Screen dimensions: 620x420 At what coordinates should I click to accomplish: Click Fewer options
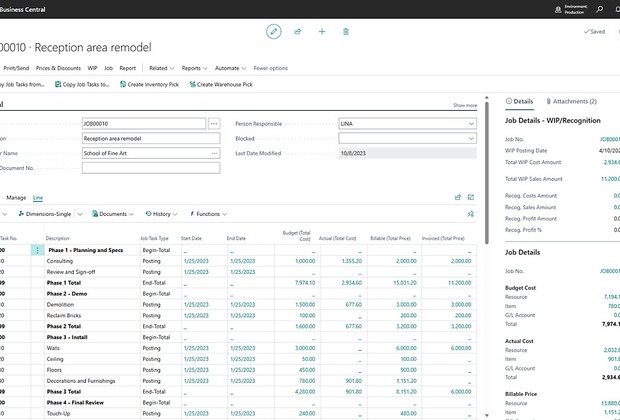coord(270,68)
